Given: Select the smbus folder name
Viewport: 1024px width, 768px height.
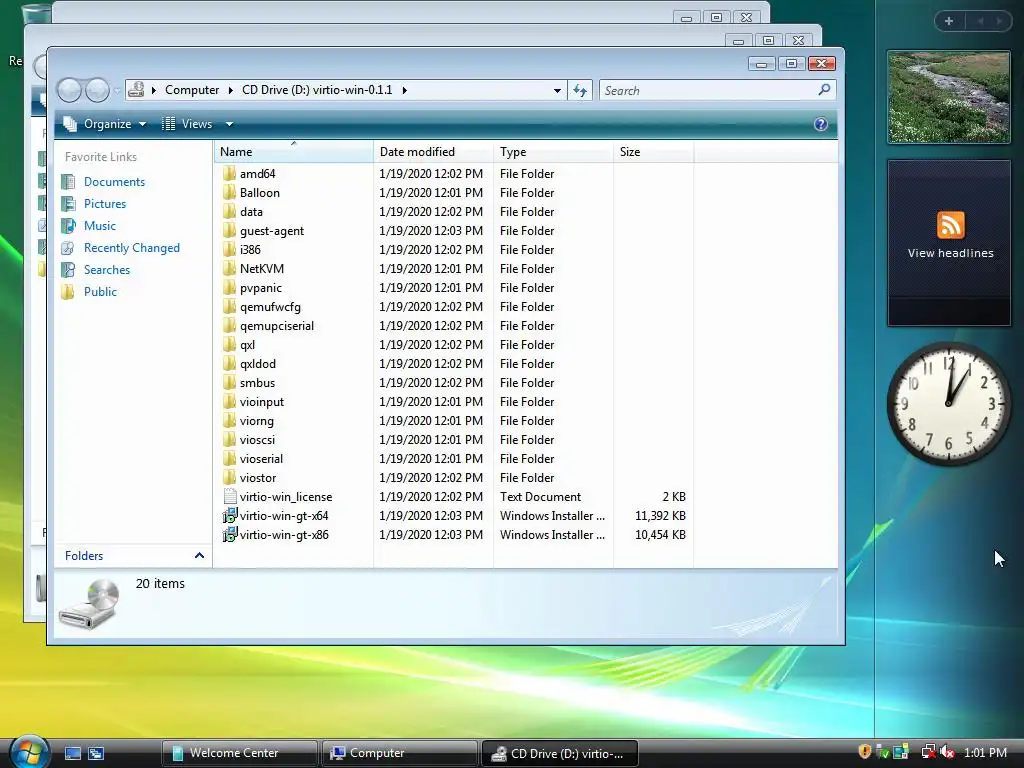Looking at the screenshot, I should click(x=257, y=383).
